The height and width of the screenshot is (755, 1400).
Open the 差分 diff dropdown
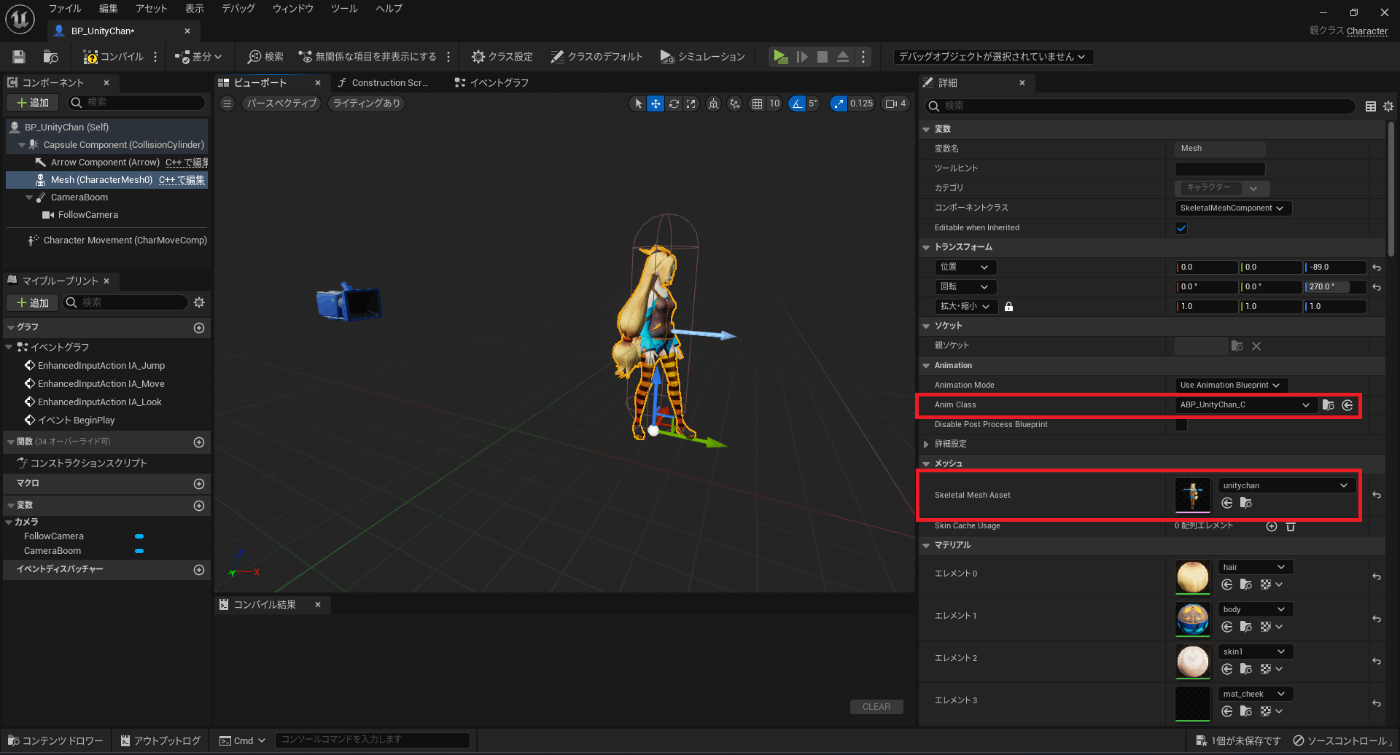[199, 57]
